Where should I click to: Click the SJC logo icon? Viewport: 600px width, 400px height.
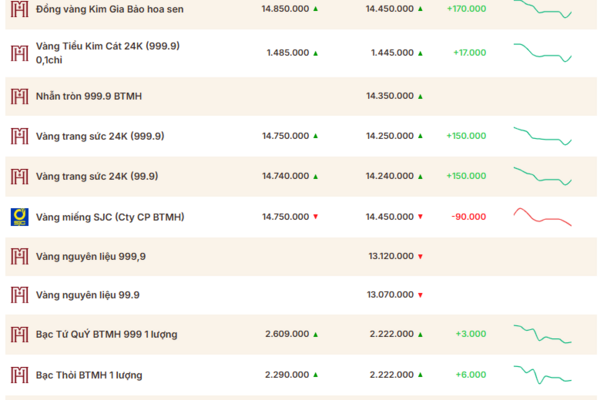[x=20, y=217]
